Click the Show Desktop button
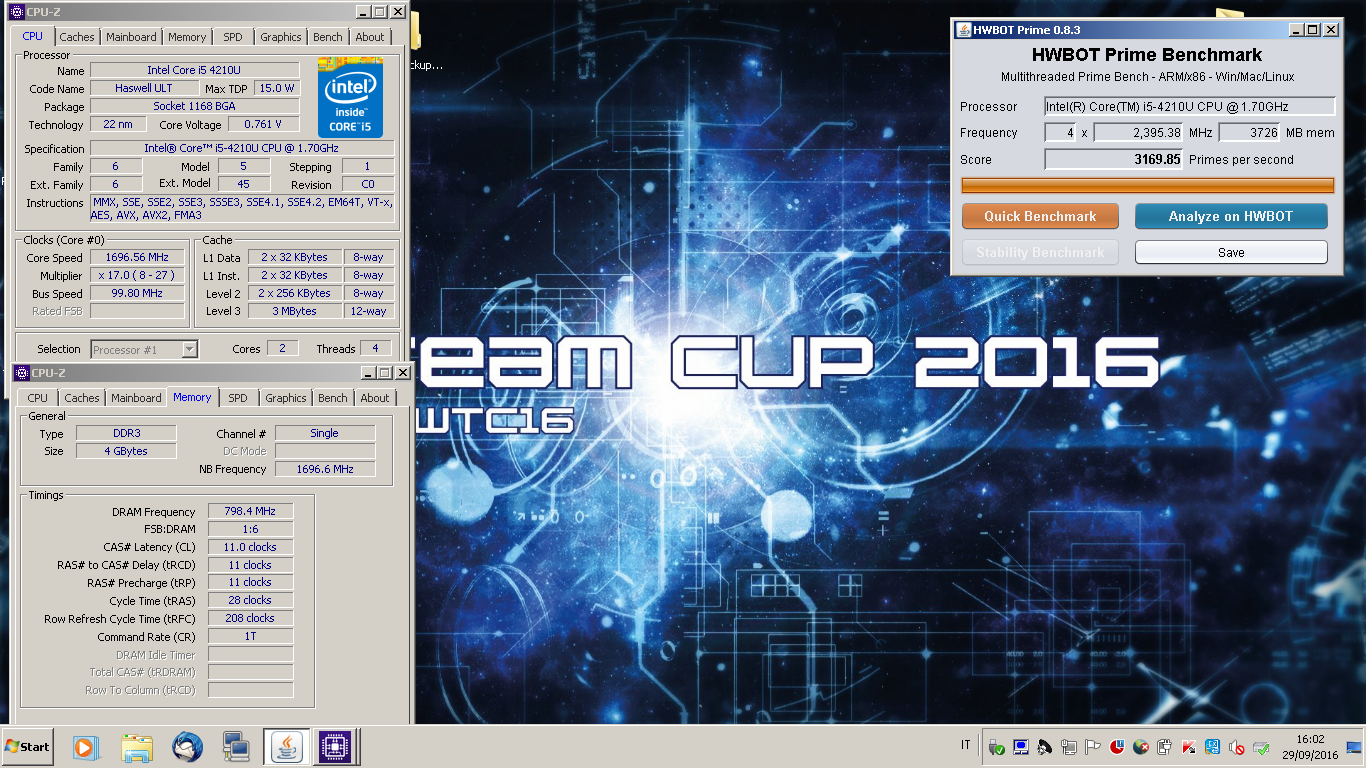This screenshot has width=1366, height=768. pos(1354,747)
